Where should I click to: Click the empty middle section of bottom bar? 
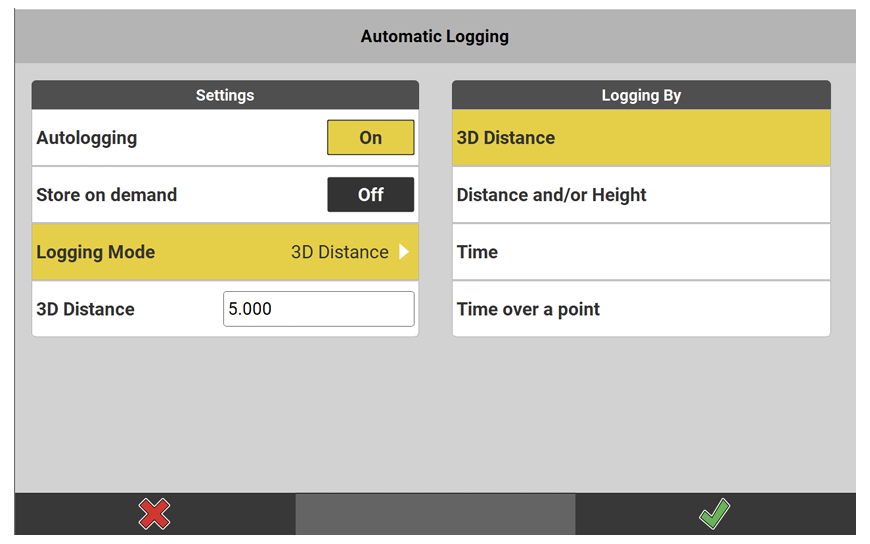[435, 515]
